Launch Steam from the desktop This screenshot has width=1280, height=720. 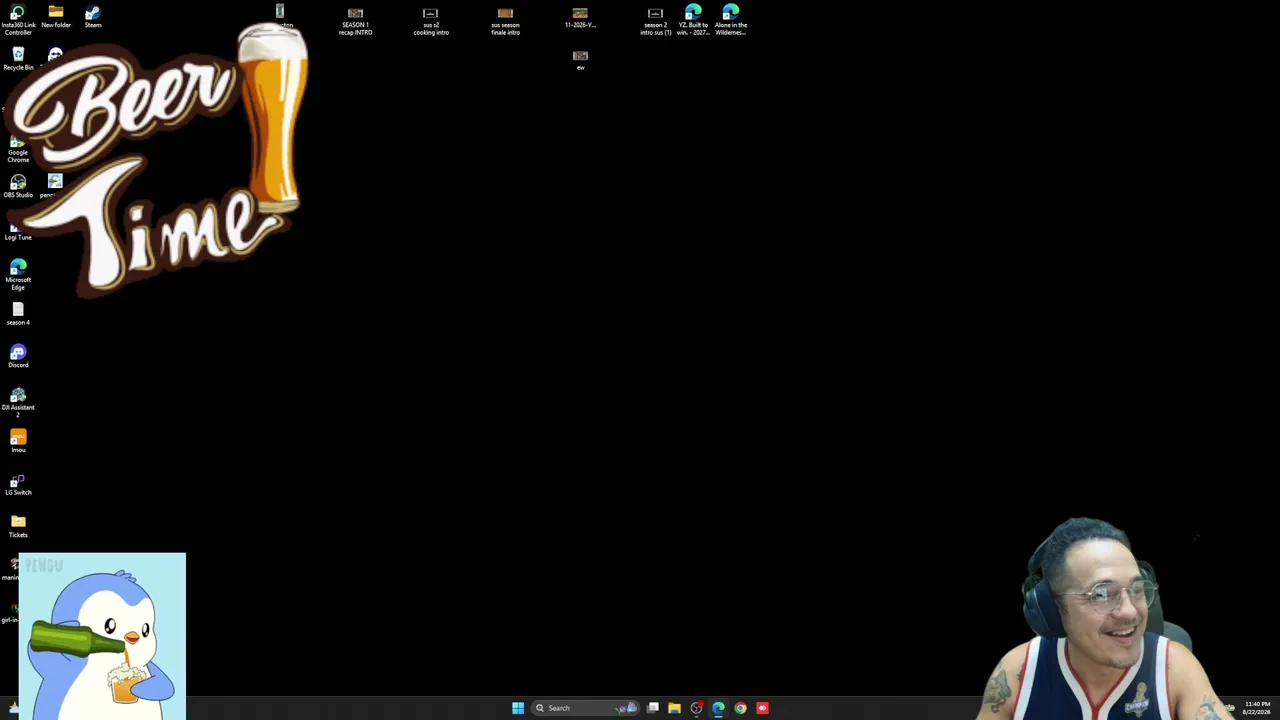pyautogui.click(x=93, y=17)
